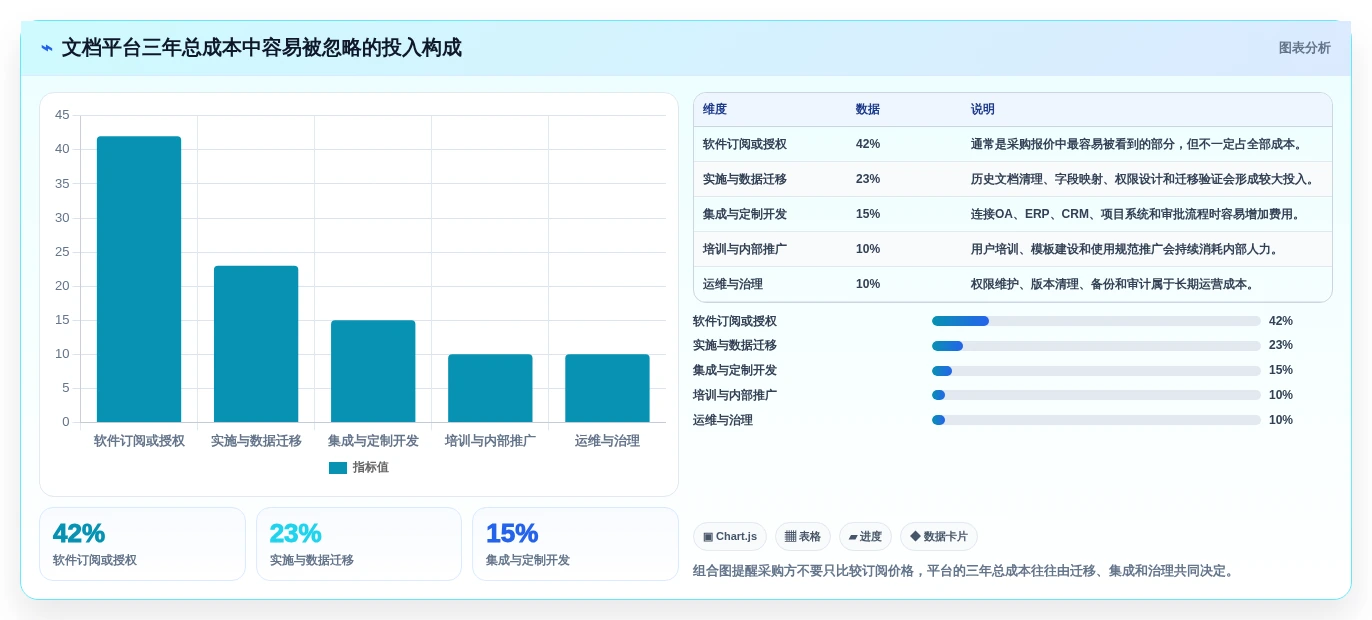Image resolution: width=1372 pixels, height=620 pixels.
Task: Open the 23% 实施与数据迁移 stat card
Action: click(x=359, y=544)
